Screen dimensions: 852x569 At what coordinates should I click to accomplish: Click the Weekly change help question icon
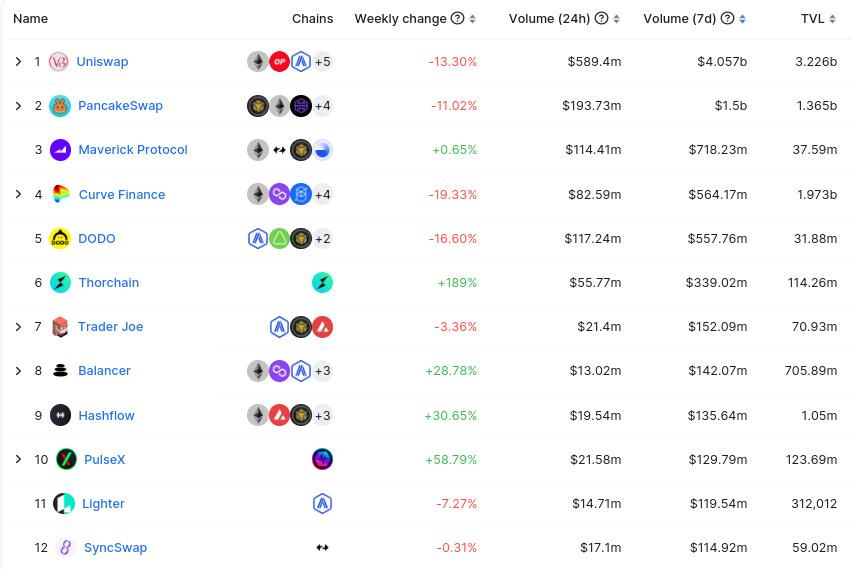(x=457, y=19)
